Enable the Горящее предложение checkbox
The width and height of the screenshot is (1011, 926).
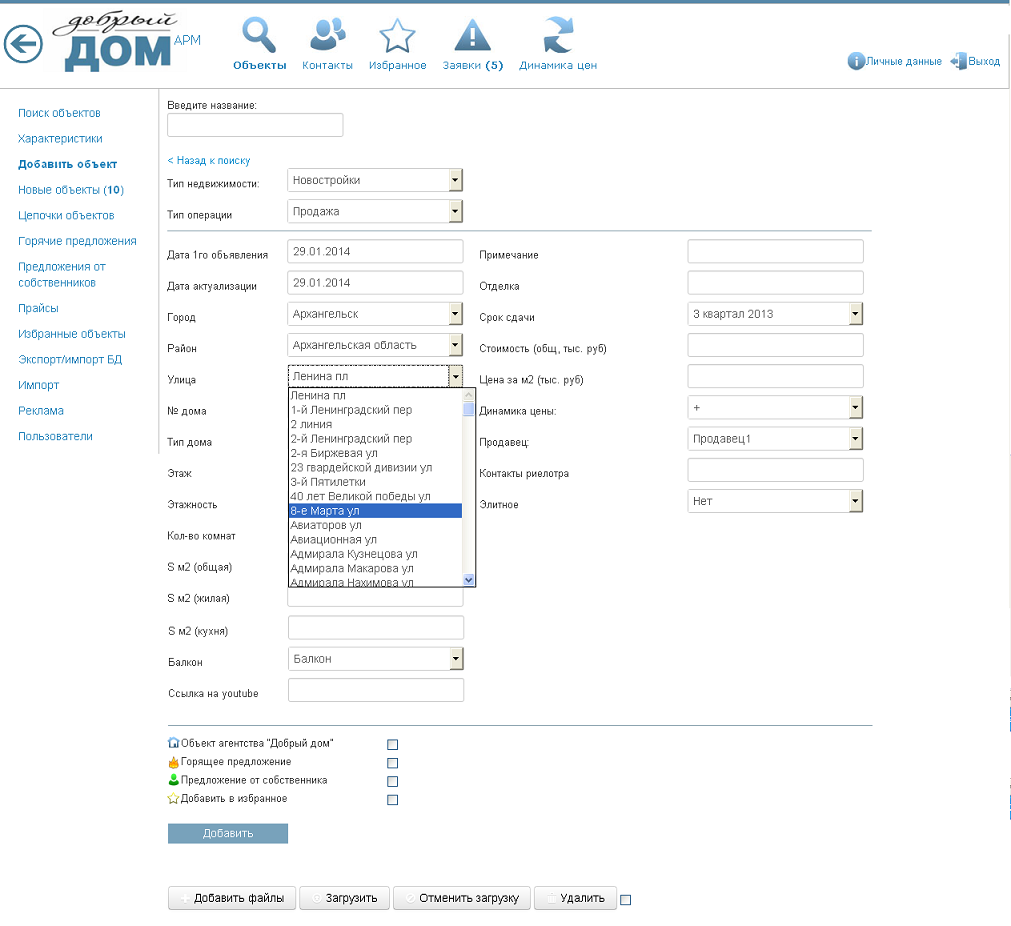(x=392, y=763)
